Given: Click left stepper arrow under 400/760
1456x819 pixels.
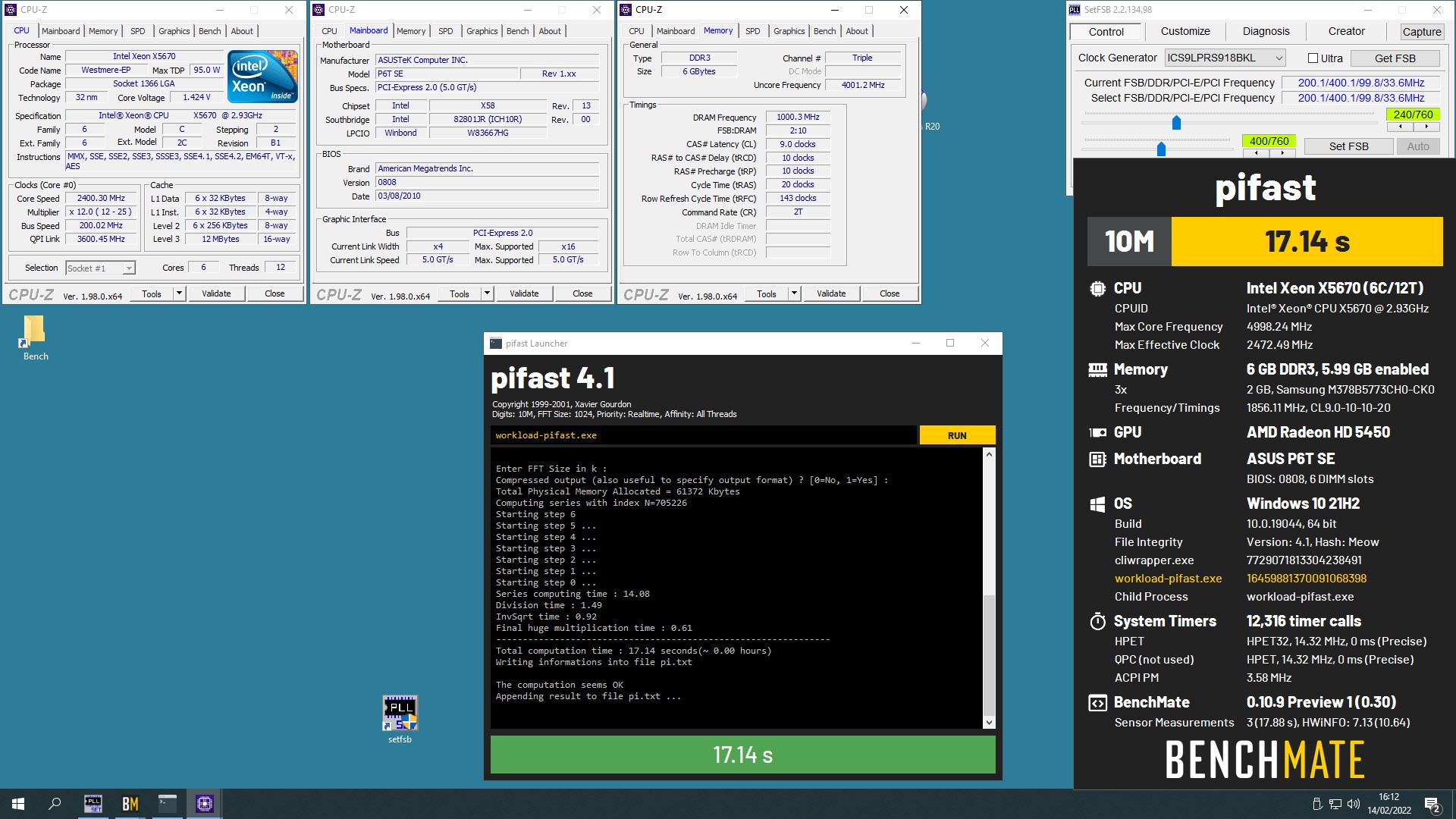Looking at the screenshot, I should [1256, 153].
